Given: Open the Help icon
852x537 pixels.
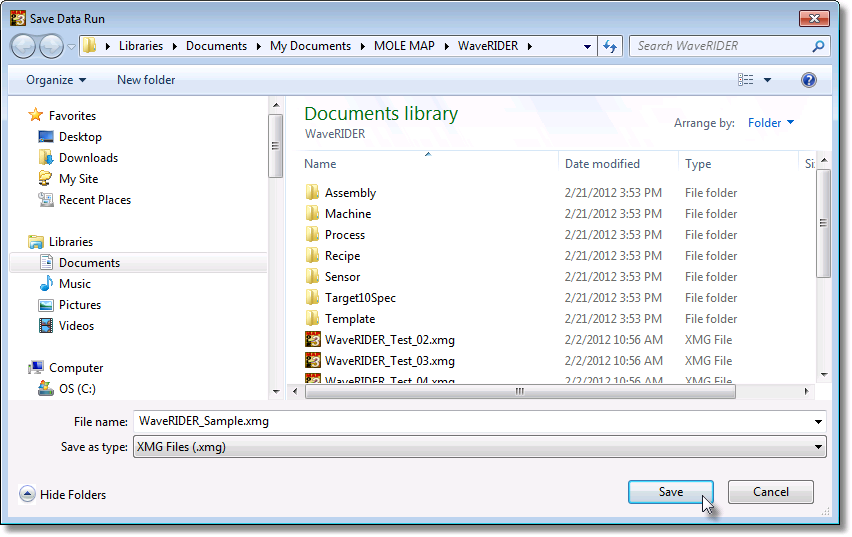Looking at the screenshot, I should point(809,80).
